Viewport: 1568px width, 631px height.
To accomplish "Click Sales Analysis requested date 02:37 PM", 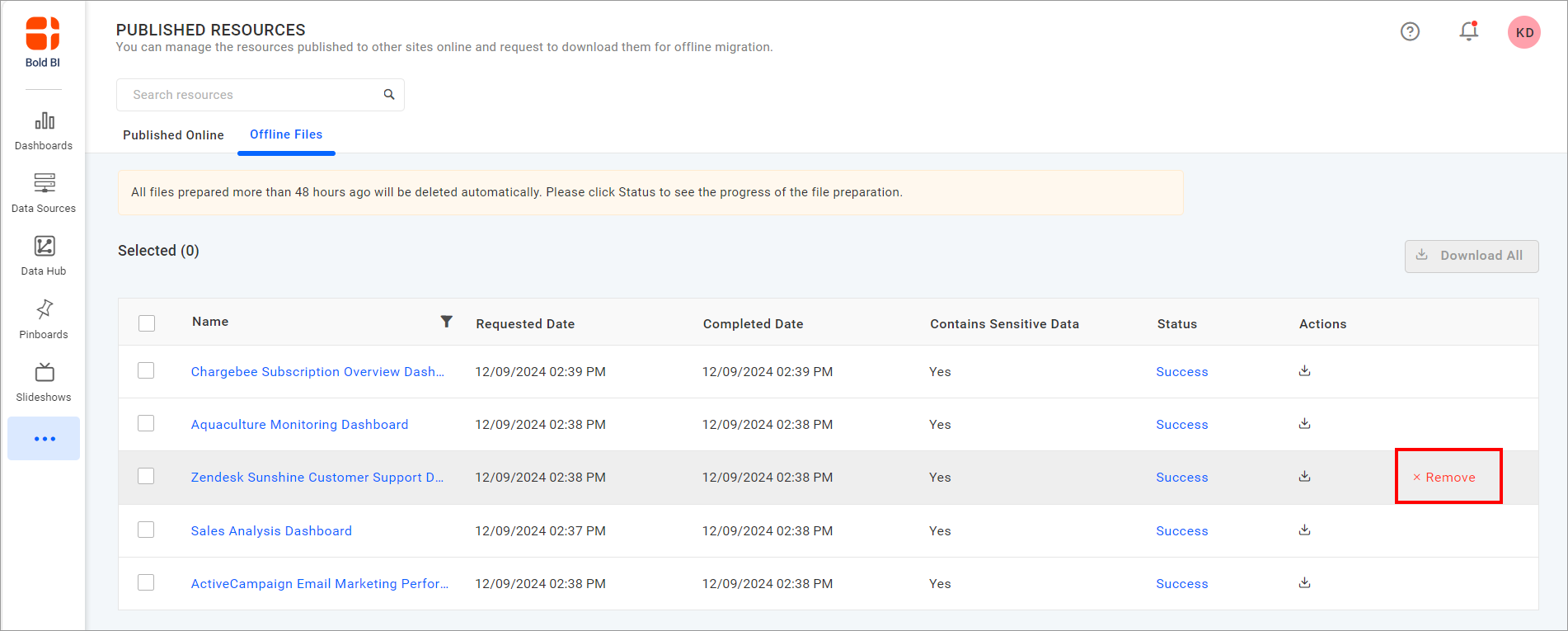I will pos(540,531).
